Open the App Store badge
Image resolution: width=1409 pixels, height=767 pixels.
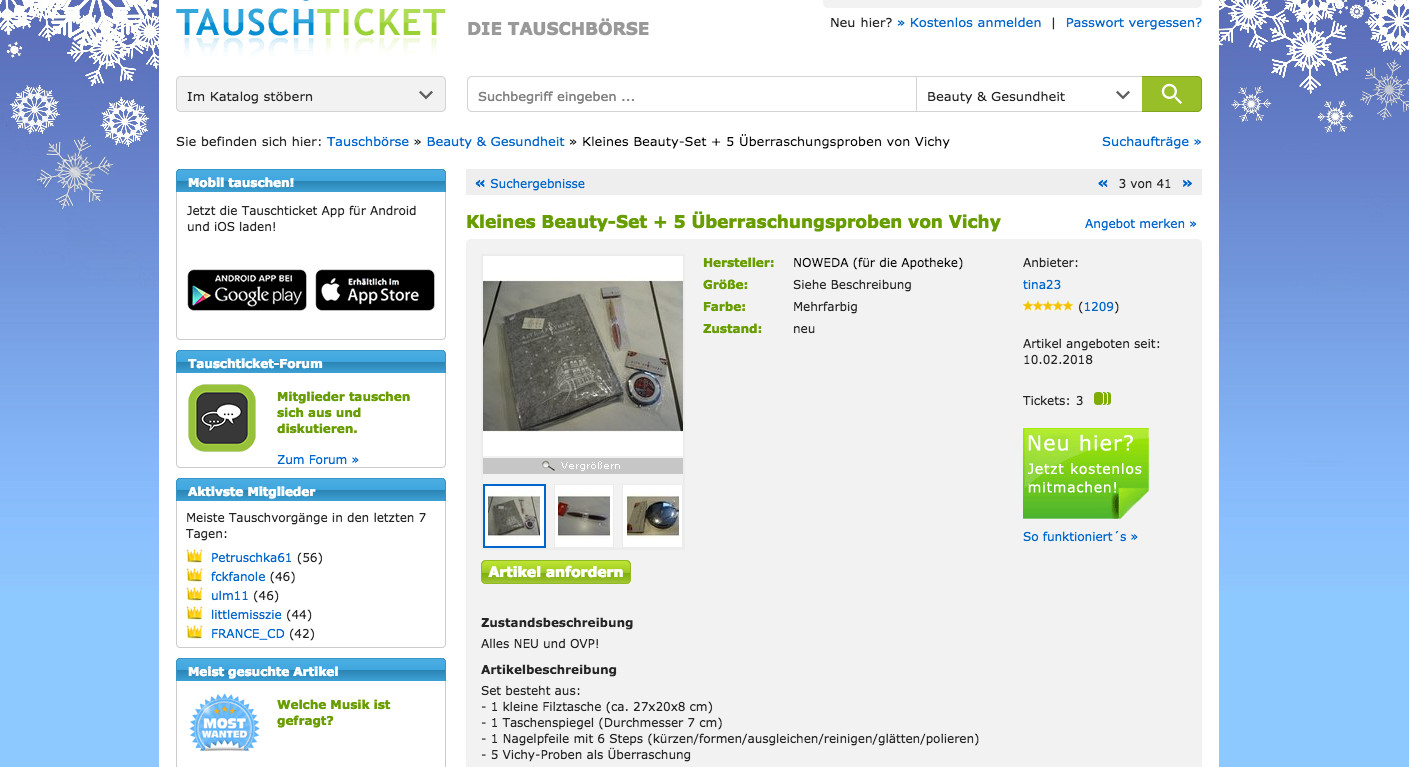pyautogui.click(x=375, y=290)
